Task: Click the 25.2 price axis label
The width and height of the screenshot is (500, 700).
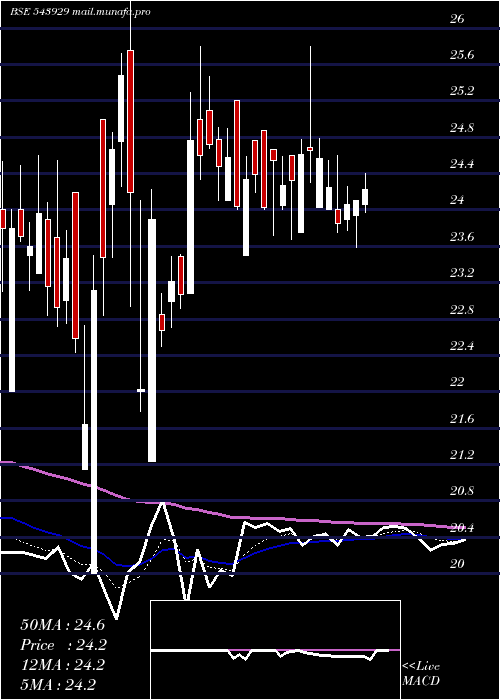Action: [x=462, y=91]
